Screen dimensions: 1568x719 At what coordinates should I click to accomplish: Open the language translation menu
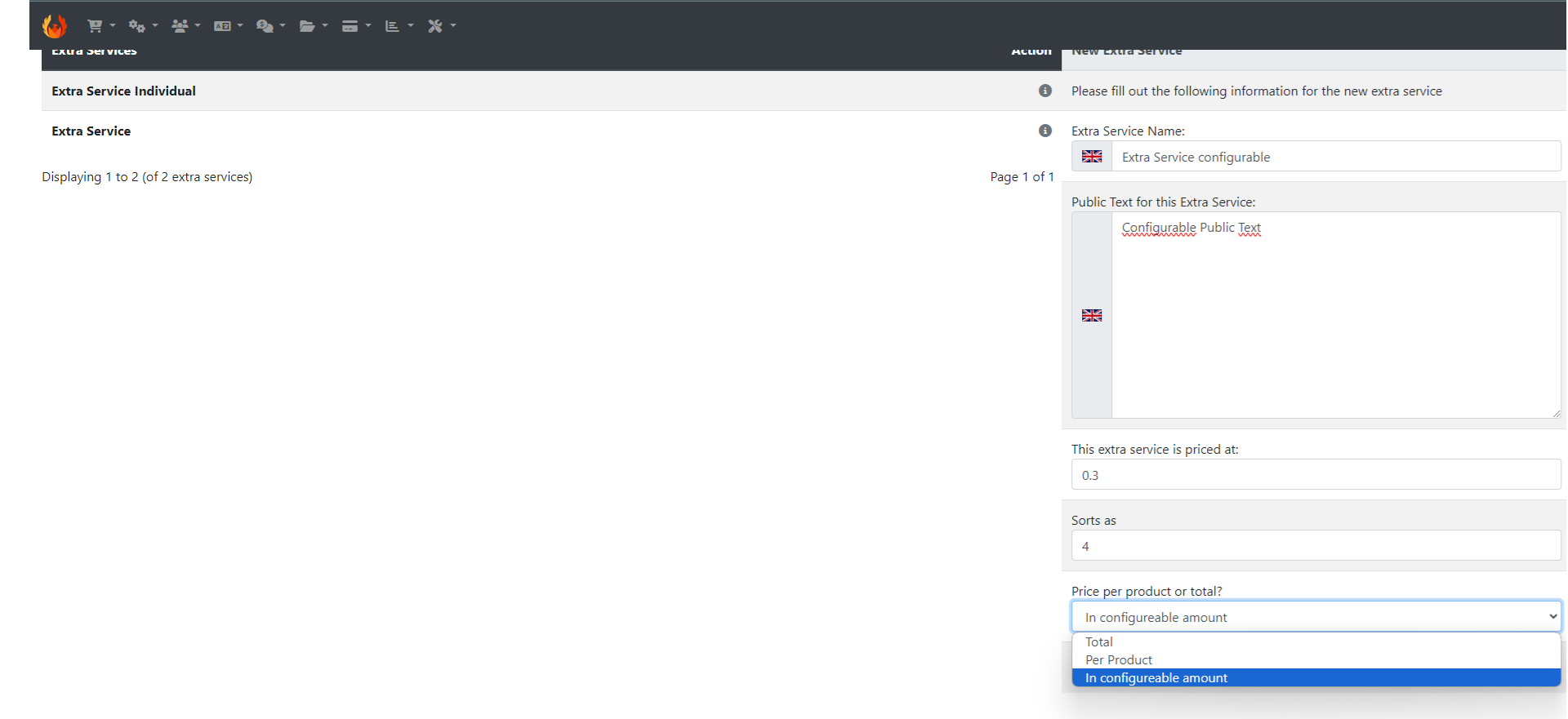(x=228, y=26)
